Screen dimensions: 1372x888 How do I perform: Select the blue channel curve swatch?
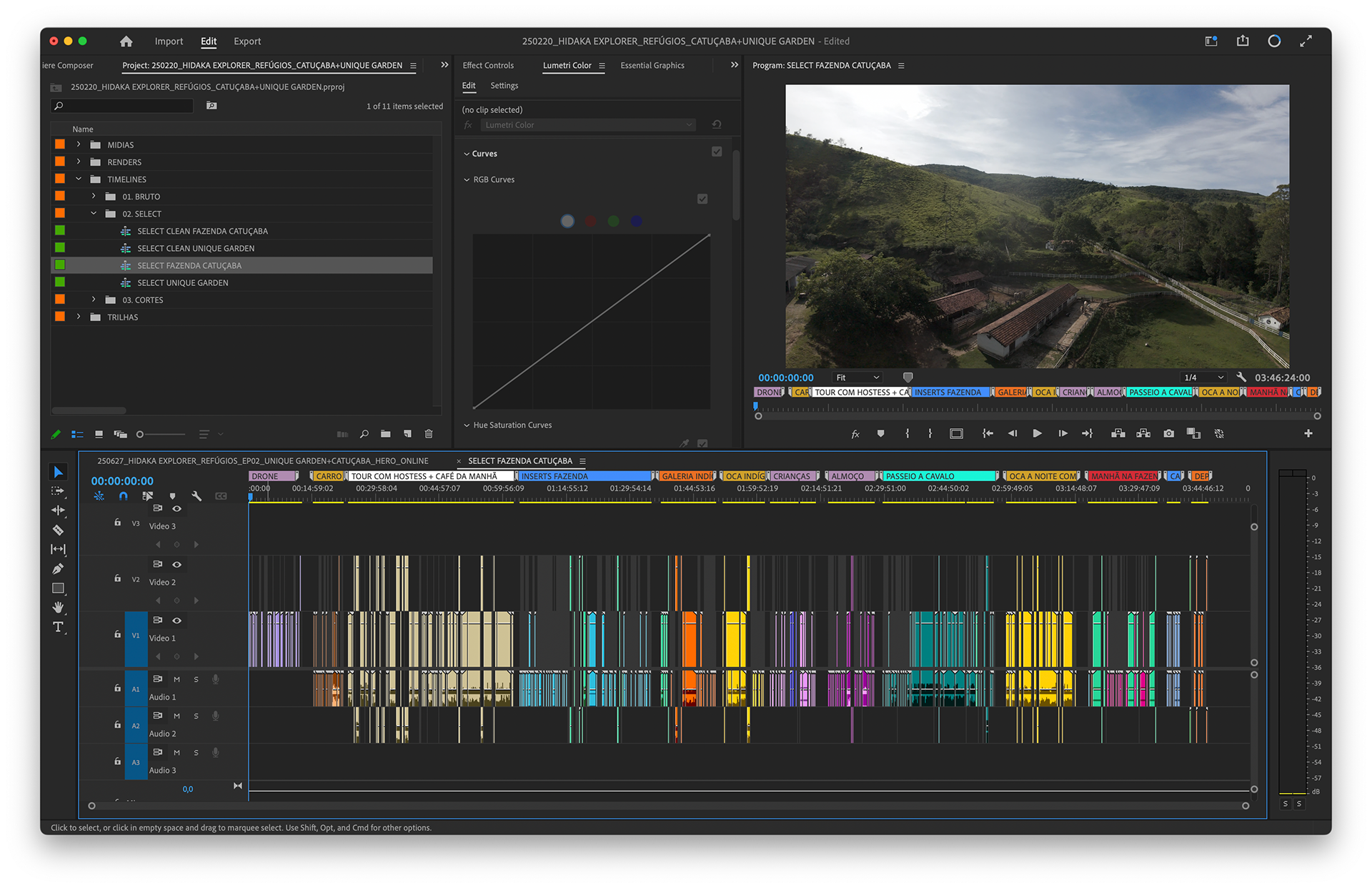(636, 221)
